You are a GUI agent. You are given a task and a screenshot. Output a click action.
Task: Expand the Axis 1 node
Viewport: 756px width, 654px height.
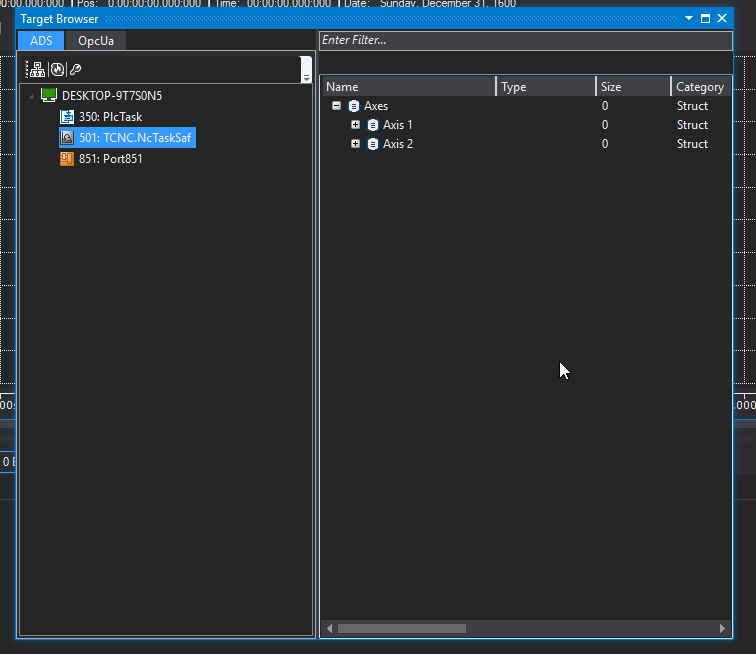(355, 125)
